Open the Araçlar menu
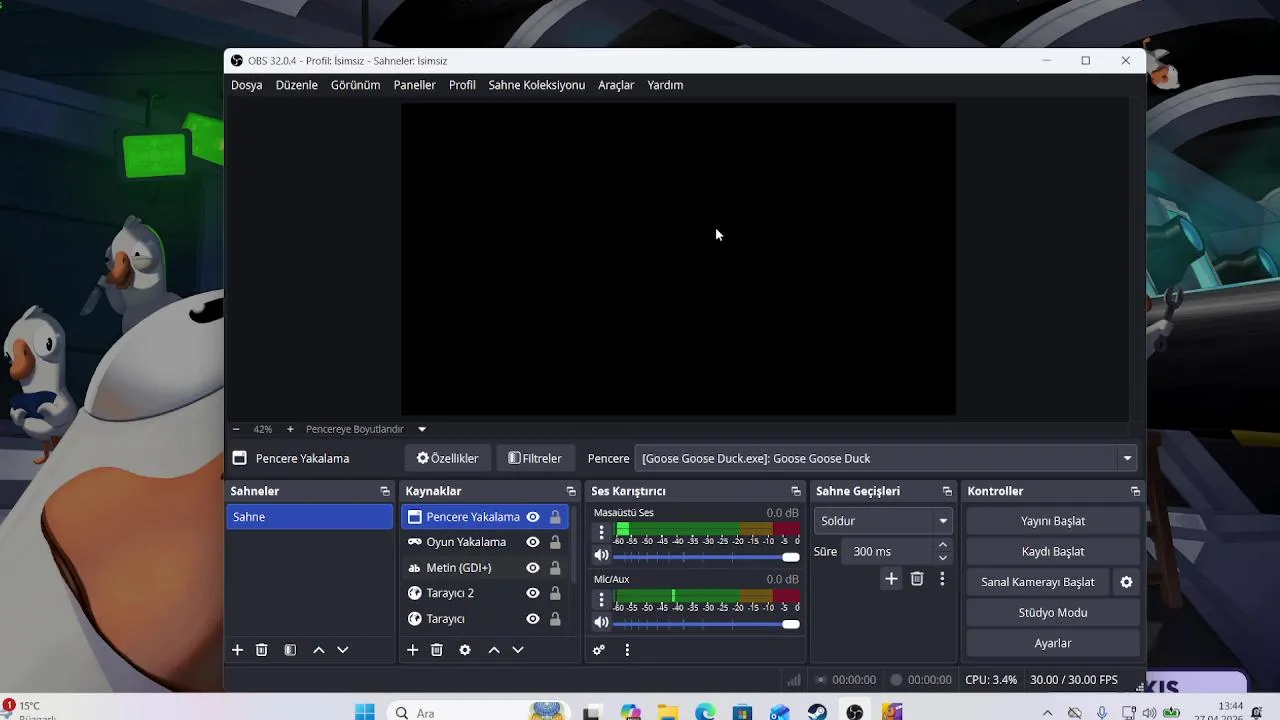 [616, 85]
